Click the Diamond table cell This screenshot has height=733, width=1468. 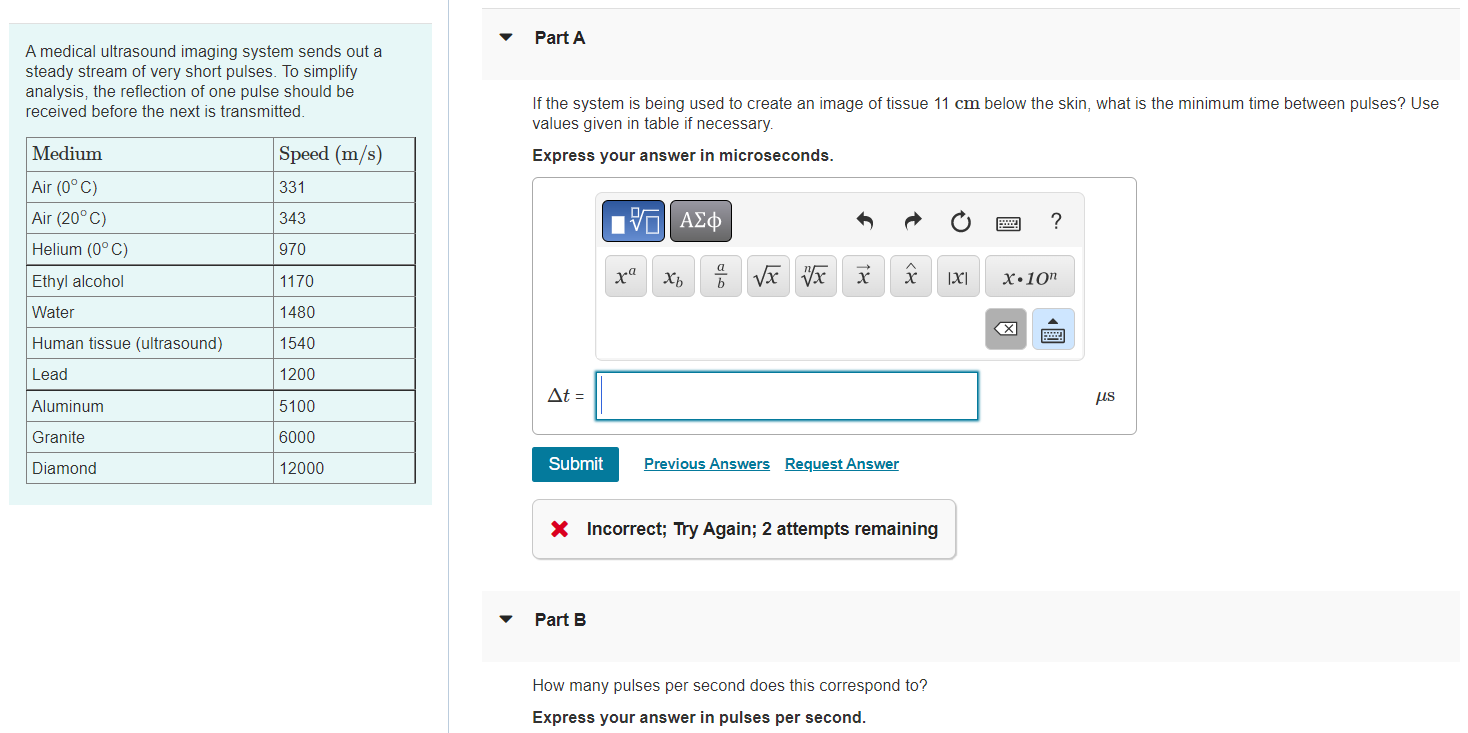point(150,468)
